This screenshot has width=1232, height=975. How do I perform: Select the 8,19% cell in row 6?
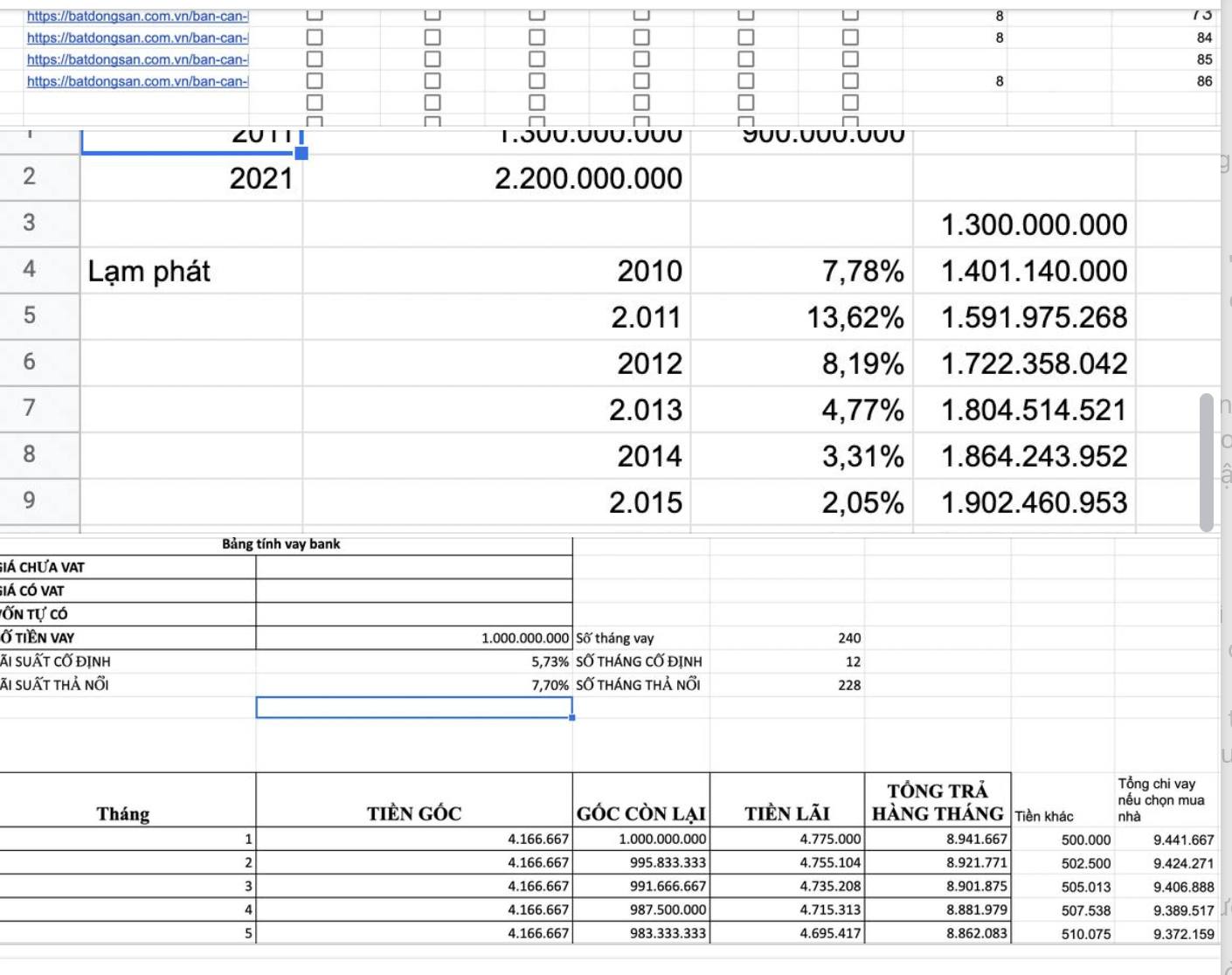coord(801,363)
